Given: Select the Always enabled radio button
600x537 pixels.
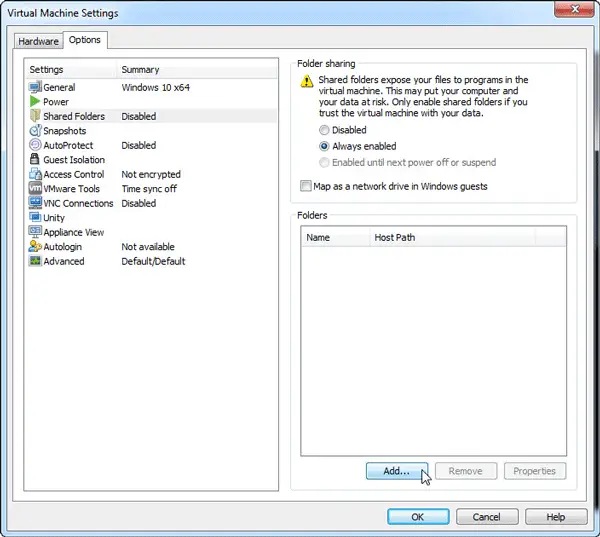Looking at the screenshot, I should point(324,146).
